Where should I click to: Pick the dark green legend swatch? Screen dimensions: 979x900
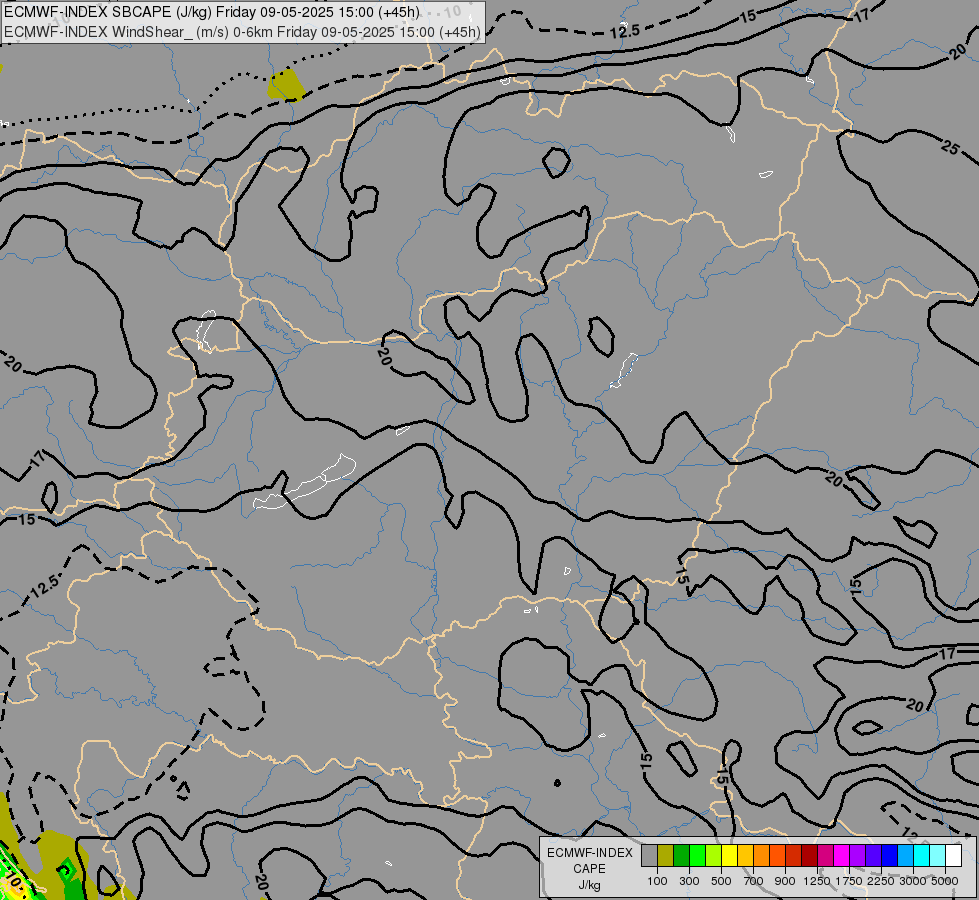[682, 856]
